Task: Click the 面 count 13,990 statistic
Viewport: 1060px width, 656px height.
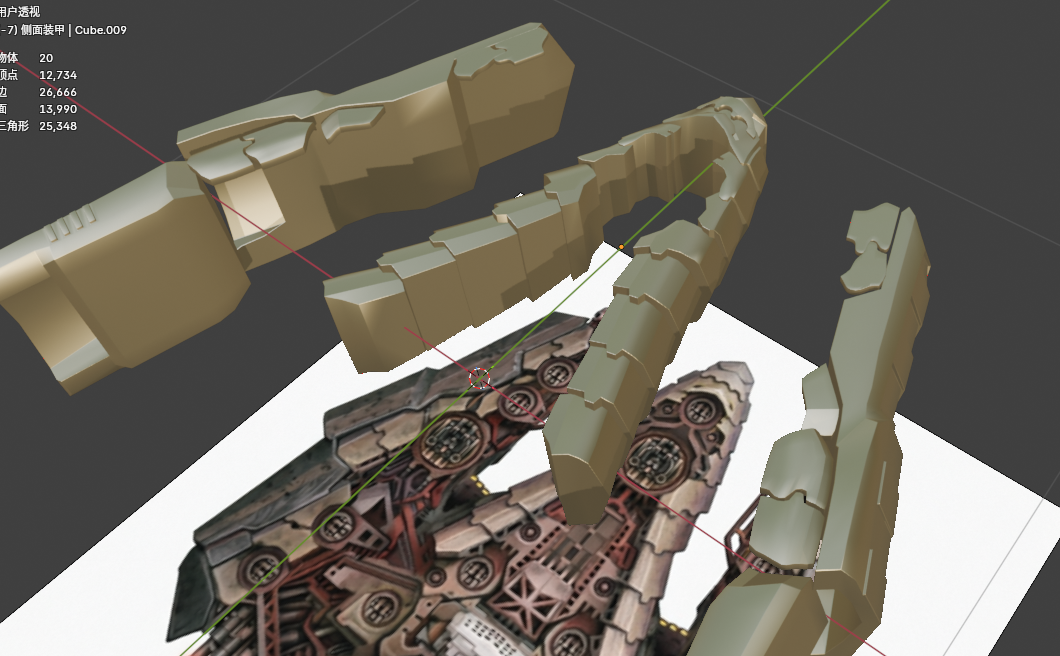Action: [58, 109]
